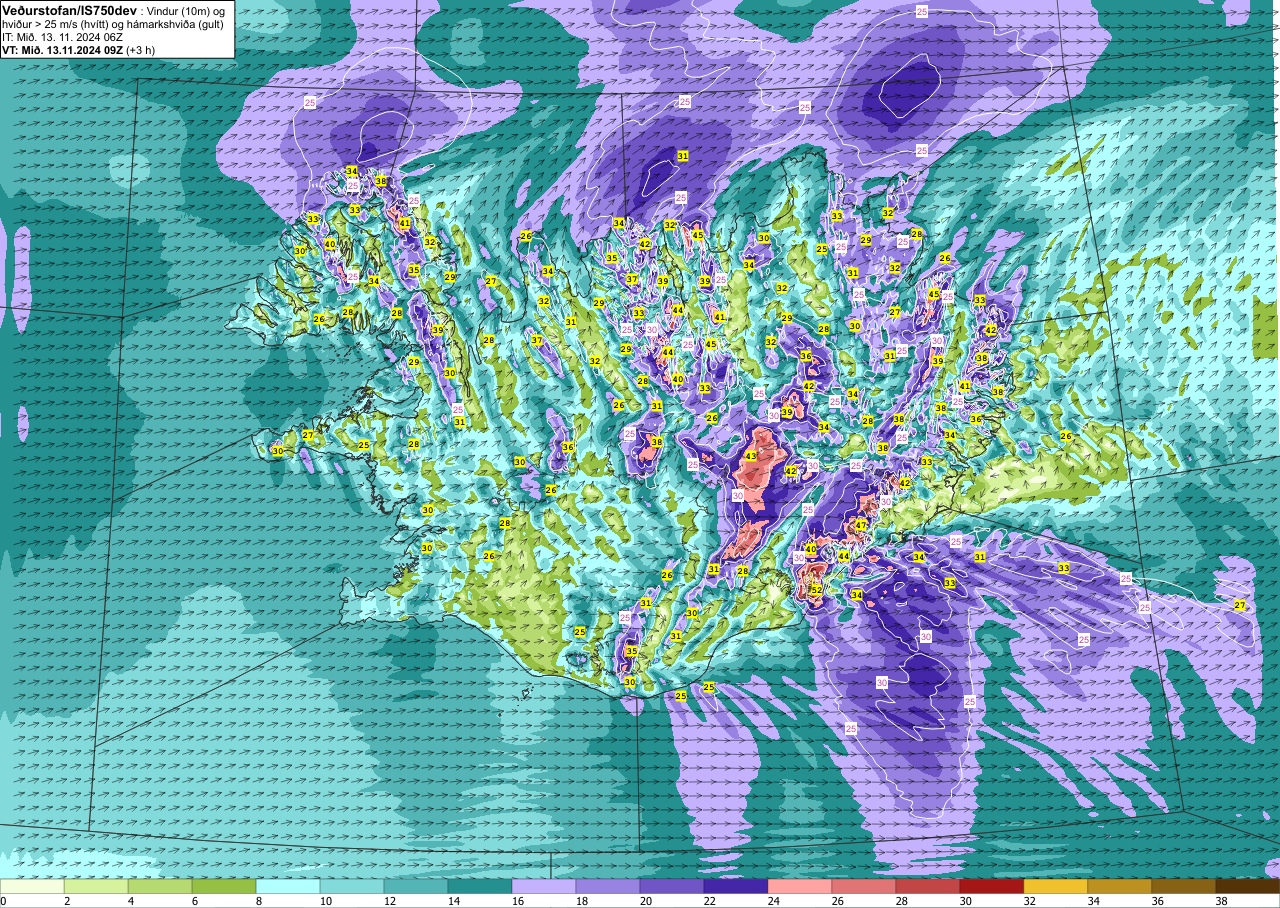Viewport: 1280px width, 908px height.
Task: Pick the 10–12 m/s cyan legend swatch
Action: click(352, 886)
